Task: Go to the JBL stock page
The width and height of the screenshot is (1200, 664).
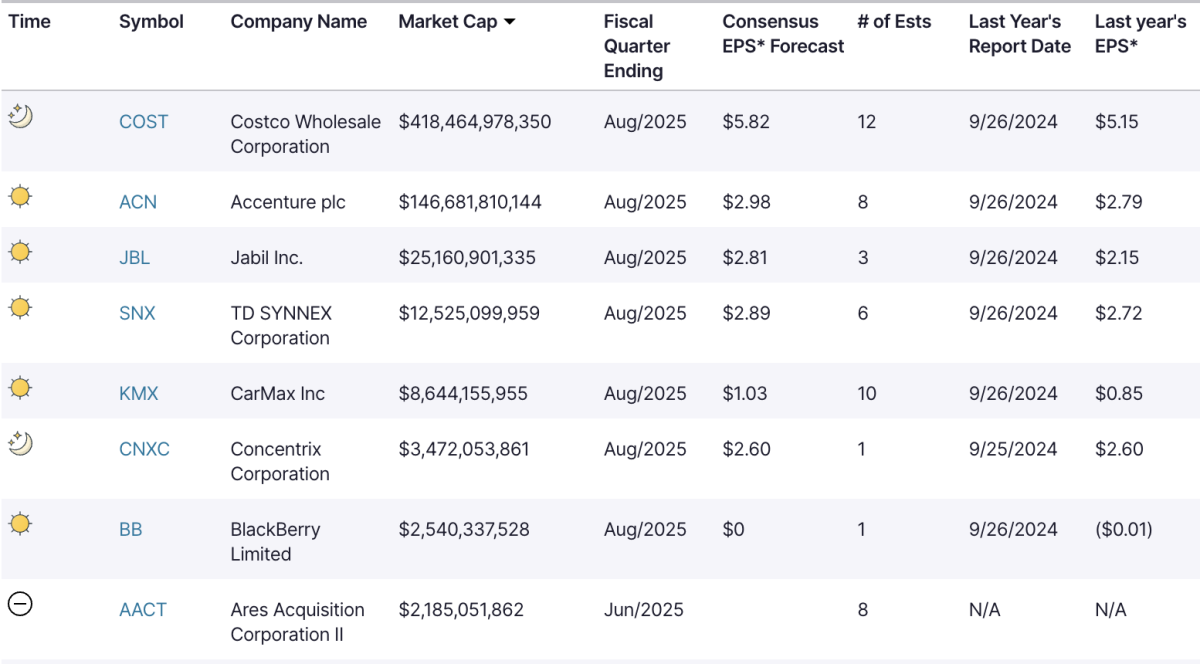Action: coord(134,257)
